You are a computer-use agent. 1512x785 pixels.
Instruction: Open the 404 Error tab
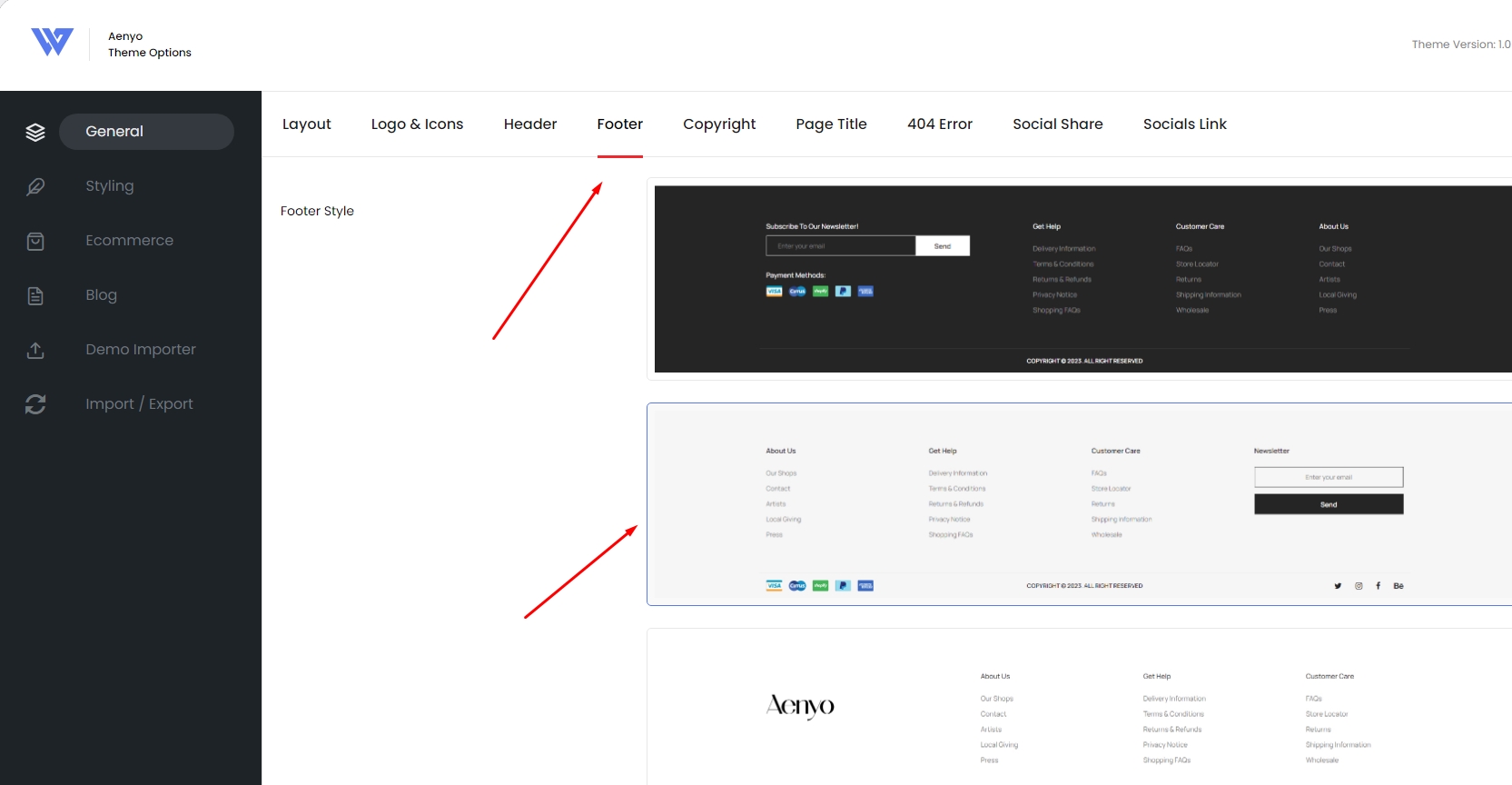(940, 124)
